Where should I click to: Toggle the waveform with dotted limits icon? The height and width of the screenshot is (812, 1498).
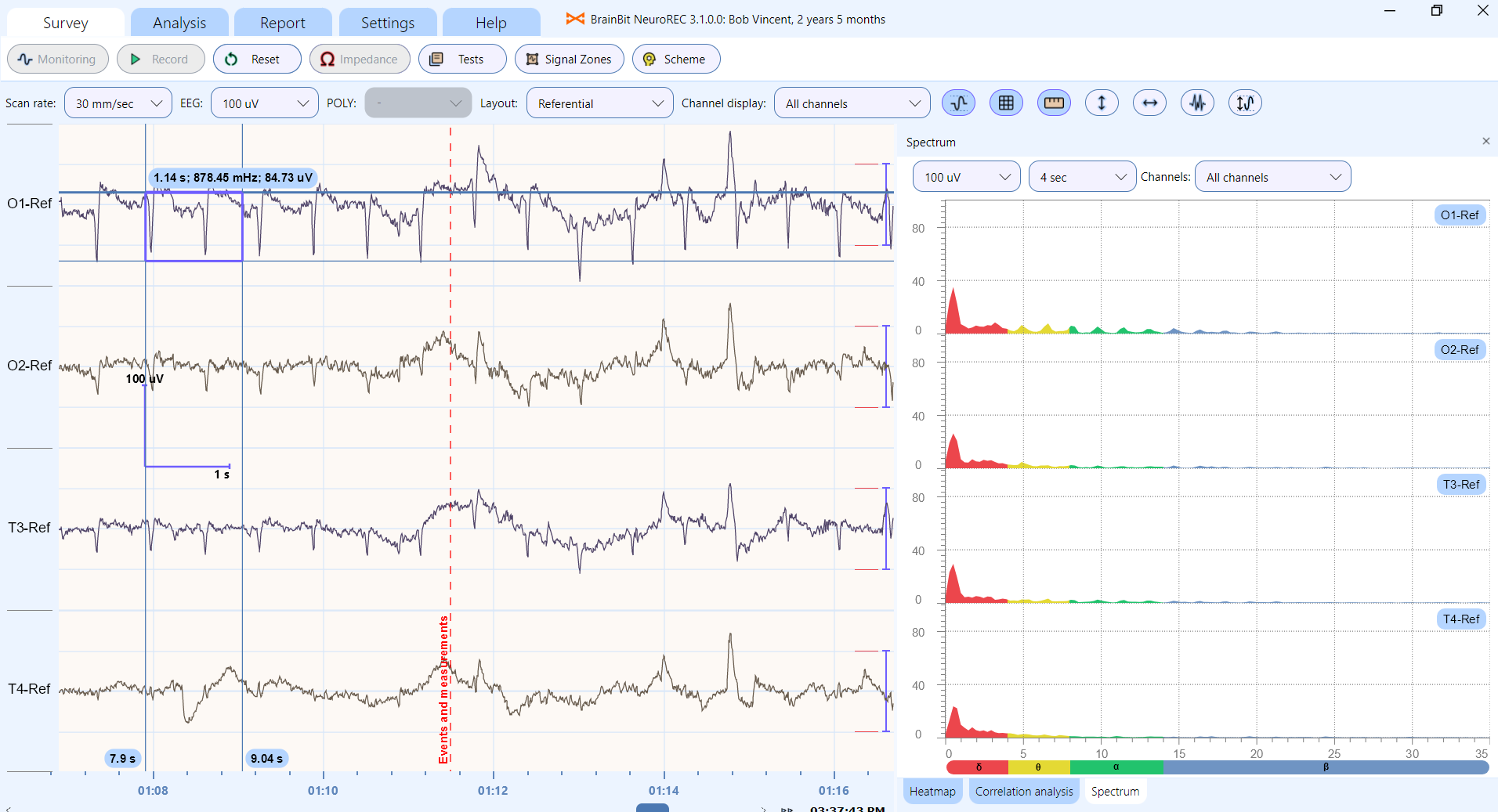pyautogui.click(x=958, y=103)
